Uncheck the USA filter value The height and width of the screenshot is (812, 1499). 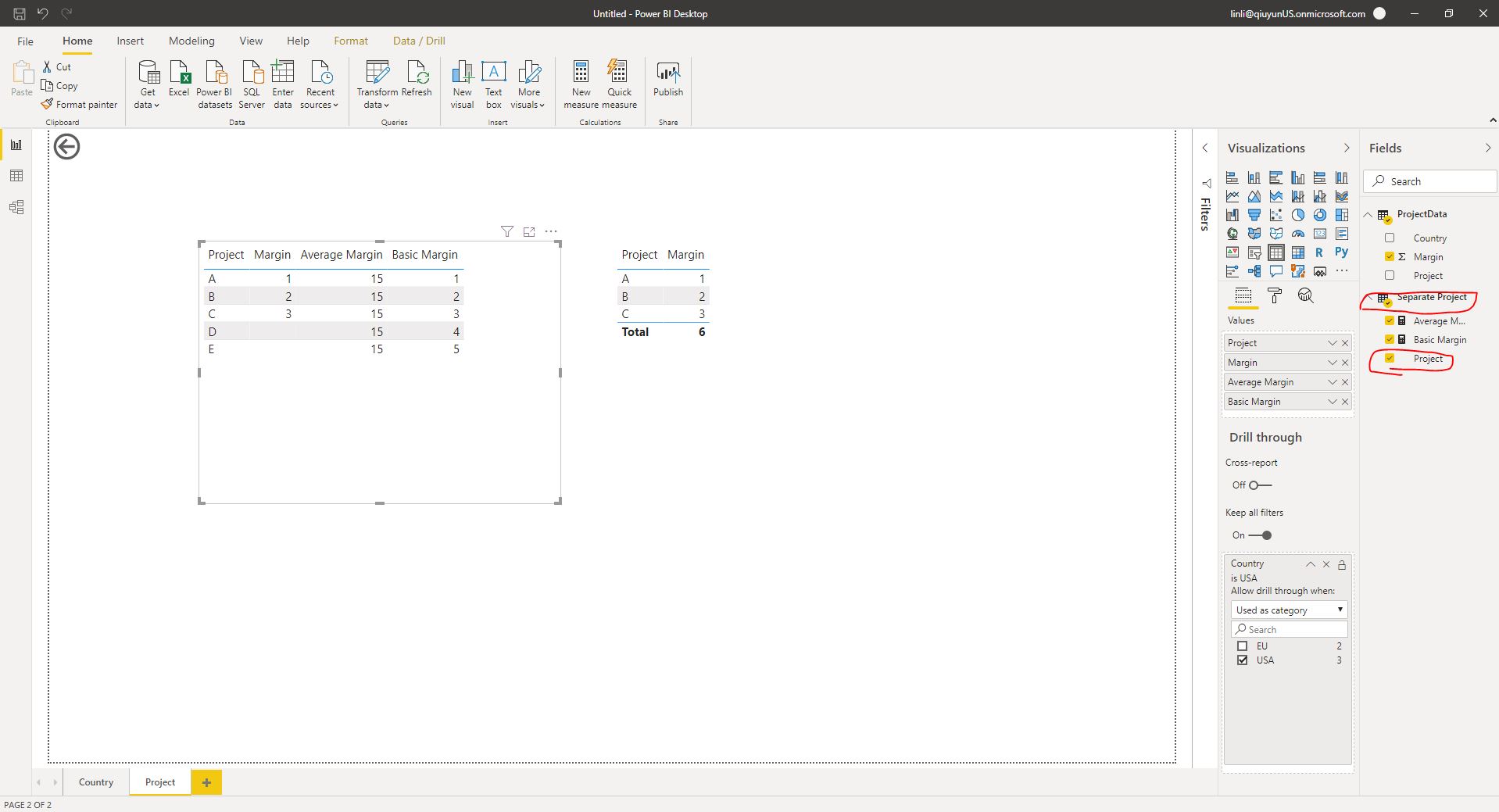[x=1243, y=660]
